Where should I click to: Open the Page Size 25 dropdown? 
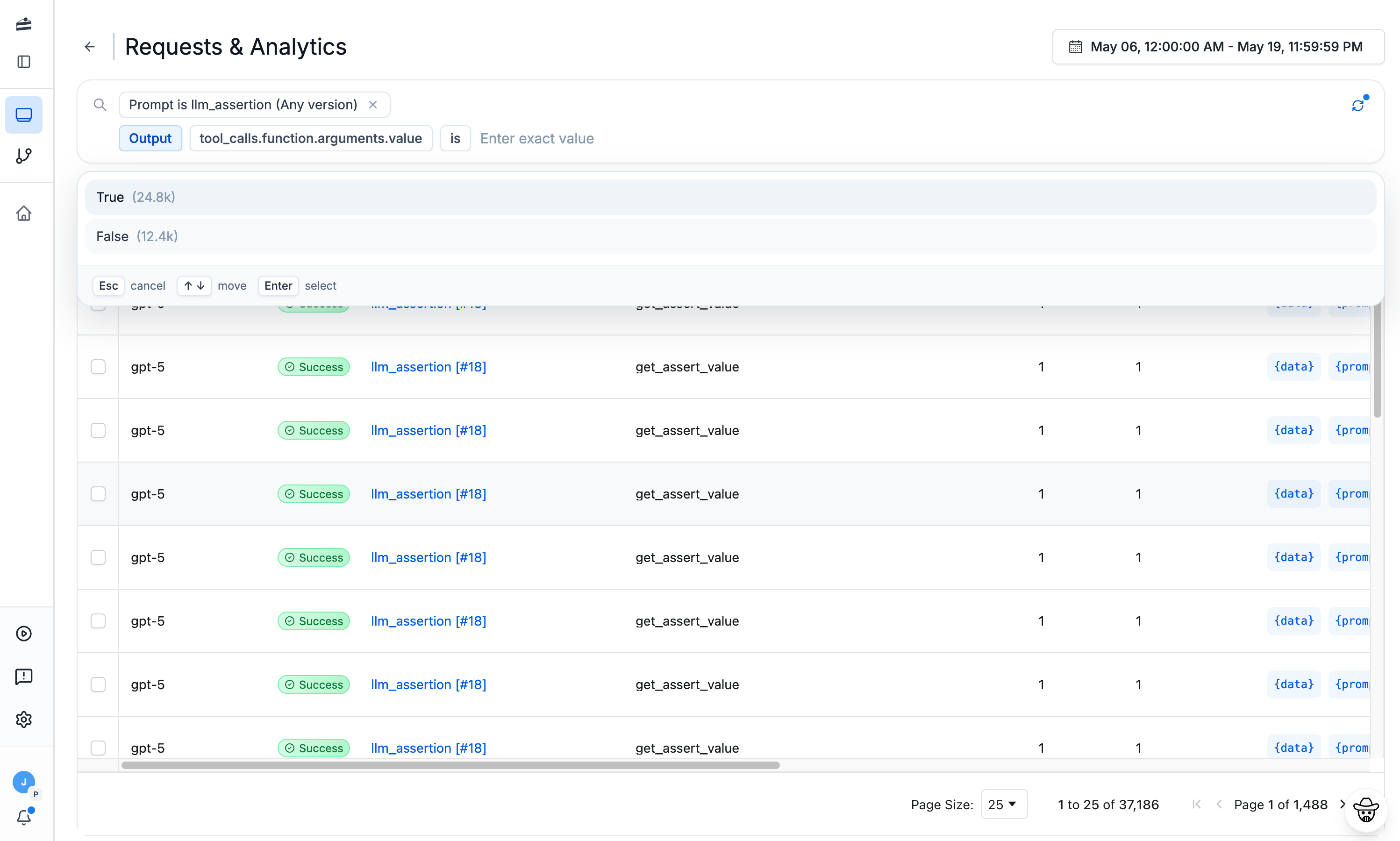[x=1004, y=805]
